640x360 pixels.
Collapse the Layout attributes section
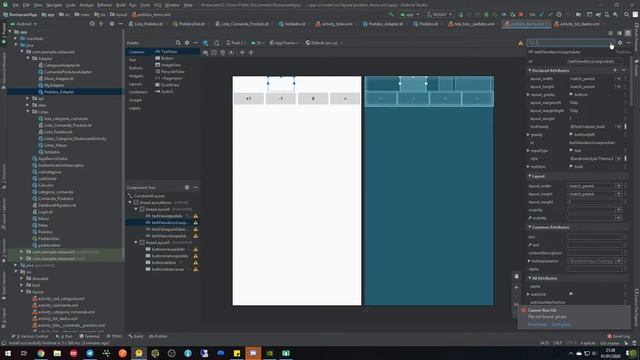(x=530, y=176)
